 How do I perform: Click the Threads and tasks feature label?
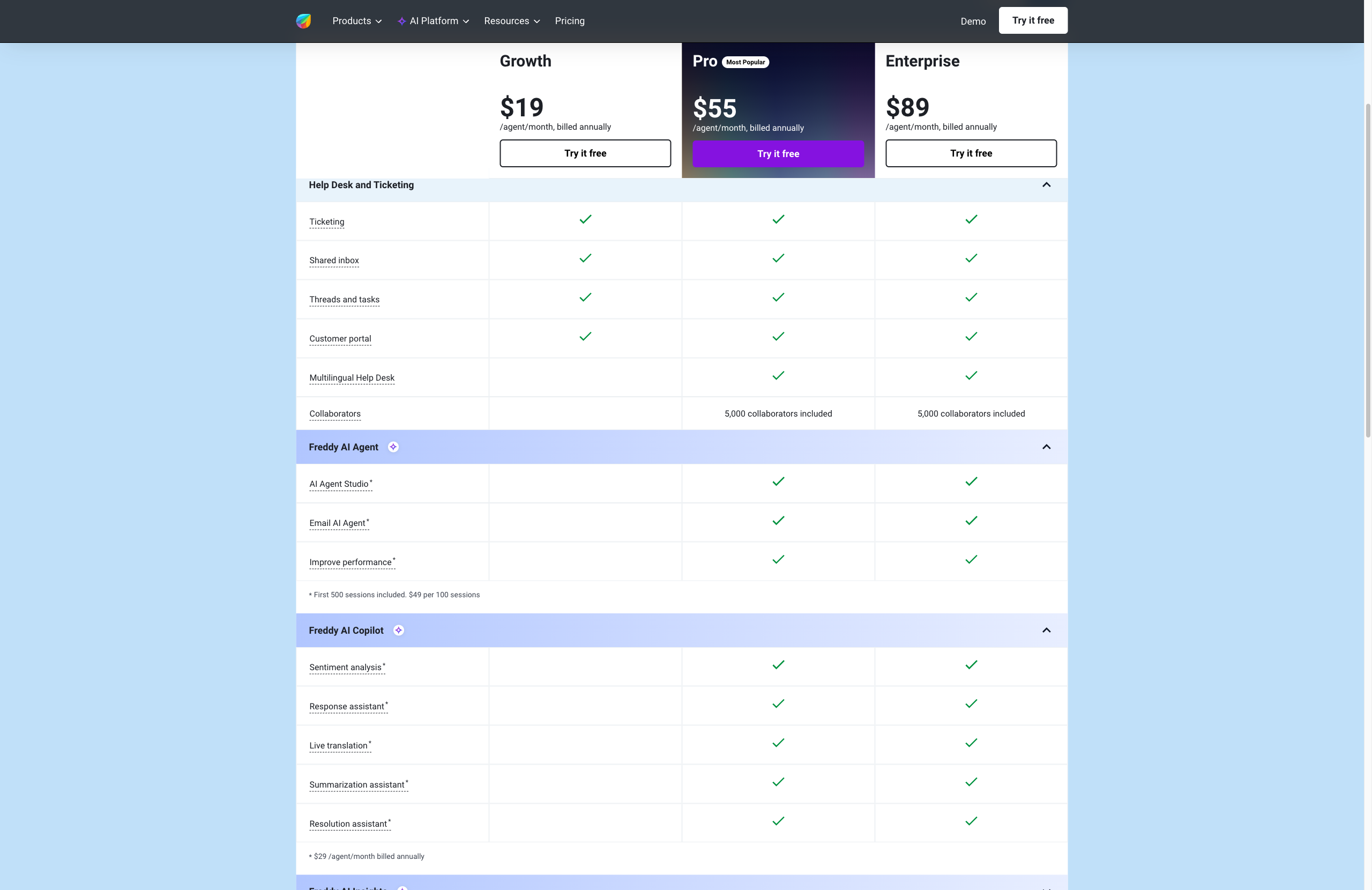345,299
